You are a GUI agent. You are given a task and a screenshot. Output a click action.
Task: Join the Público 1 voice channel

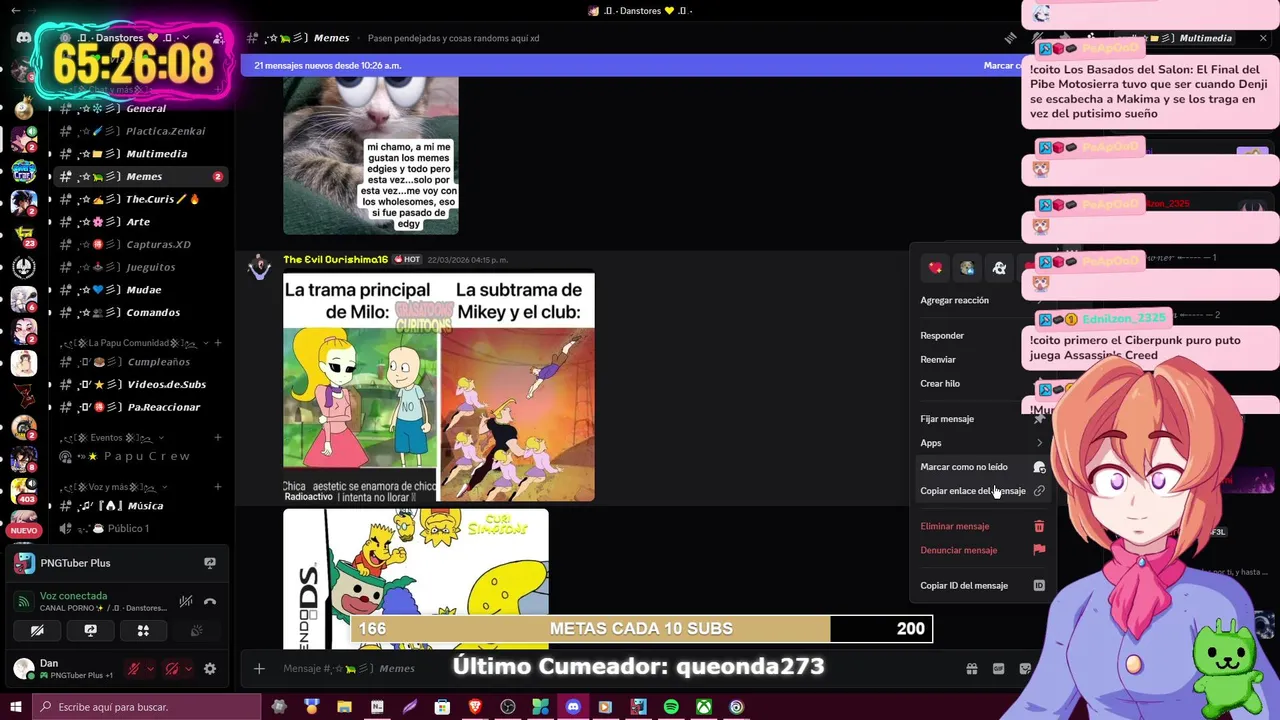(x=140, y=529)
